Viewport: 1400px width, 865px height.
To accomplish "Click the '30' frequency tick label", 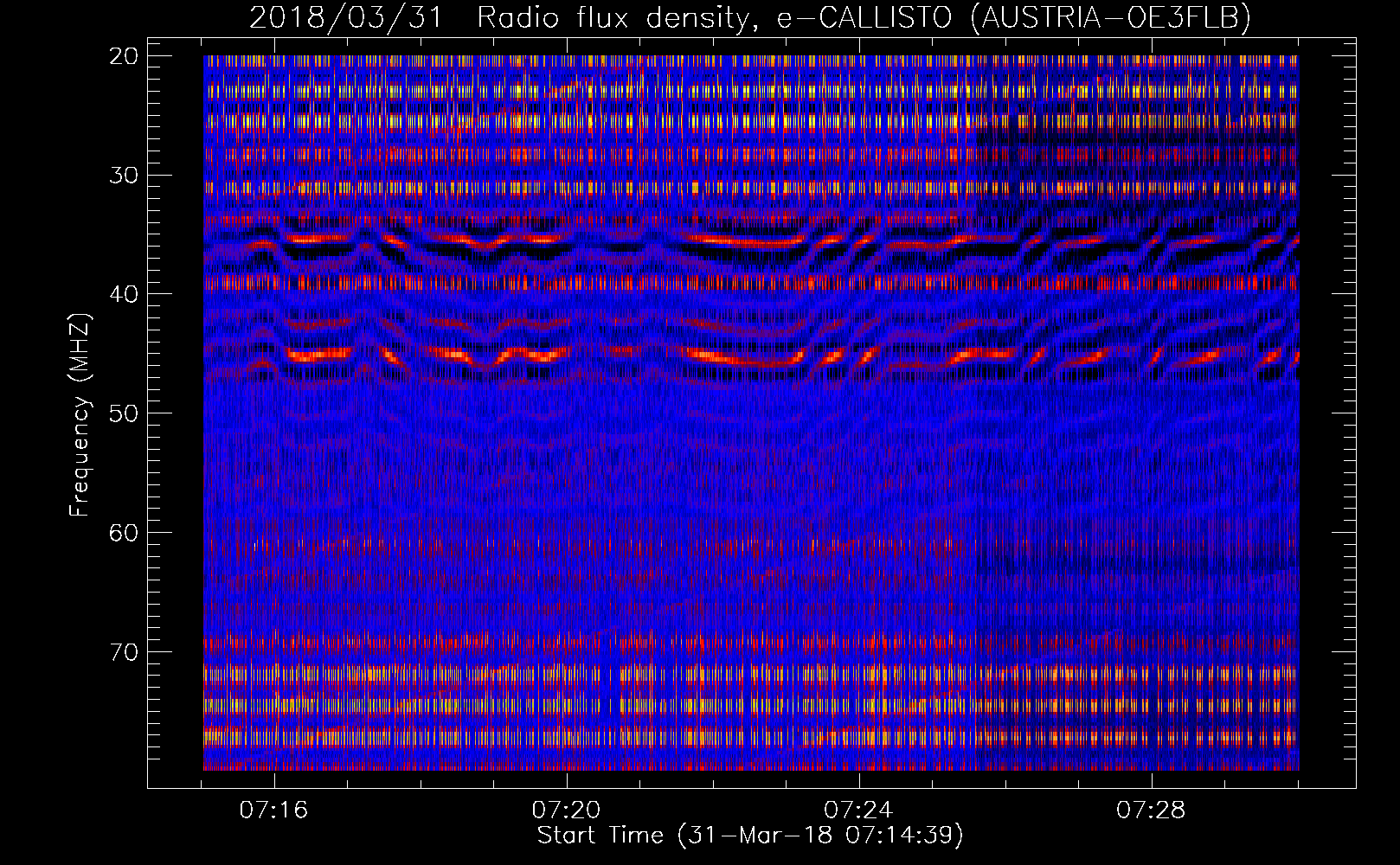I will pos(125,175).
